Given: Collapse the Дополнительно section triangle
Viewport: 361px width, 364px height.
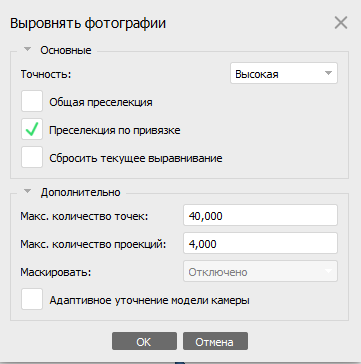Looking at the screenshot, I should click(x=28, y=191).
